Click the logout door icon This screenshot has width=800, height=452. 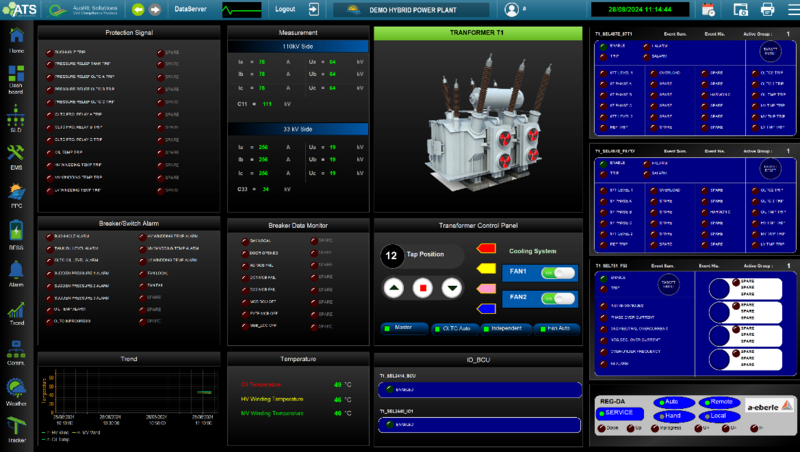[x=314, y=9]
